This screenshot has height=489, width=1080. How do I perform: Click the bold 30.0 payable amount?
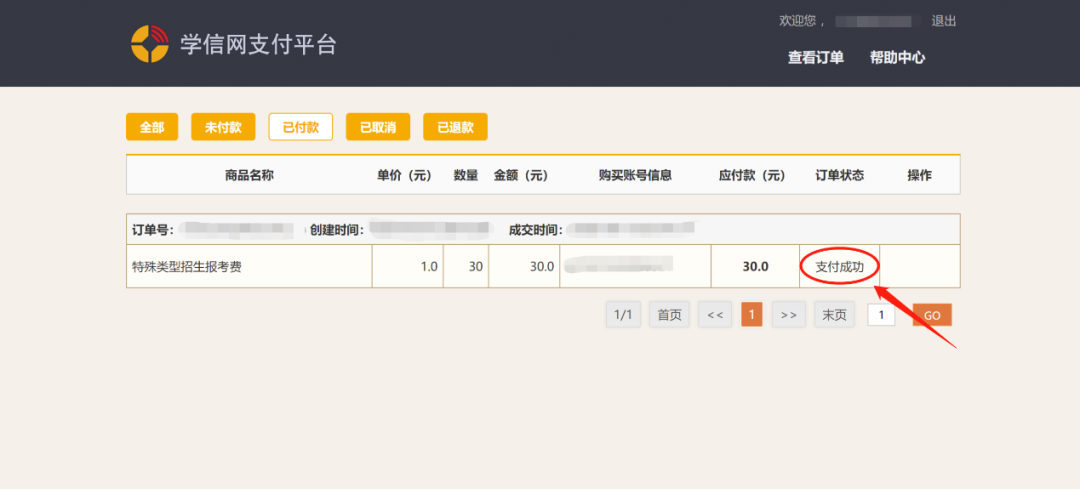pyautogui.click(x=756, y=267)
